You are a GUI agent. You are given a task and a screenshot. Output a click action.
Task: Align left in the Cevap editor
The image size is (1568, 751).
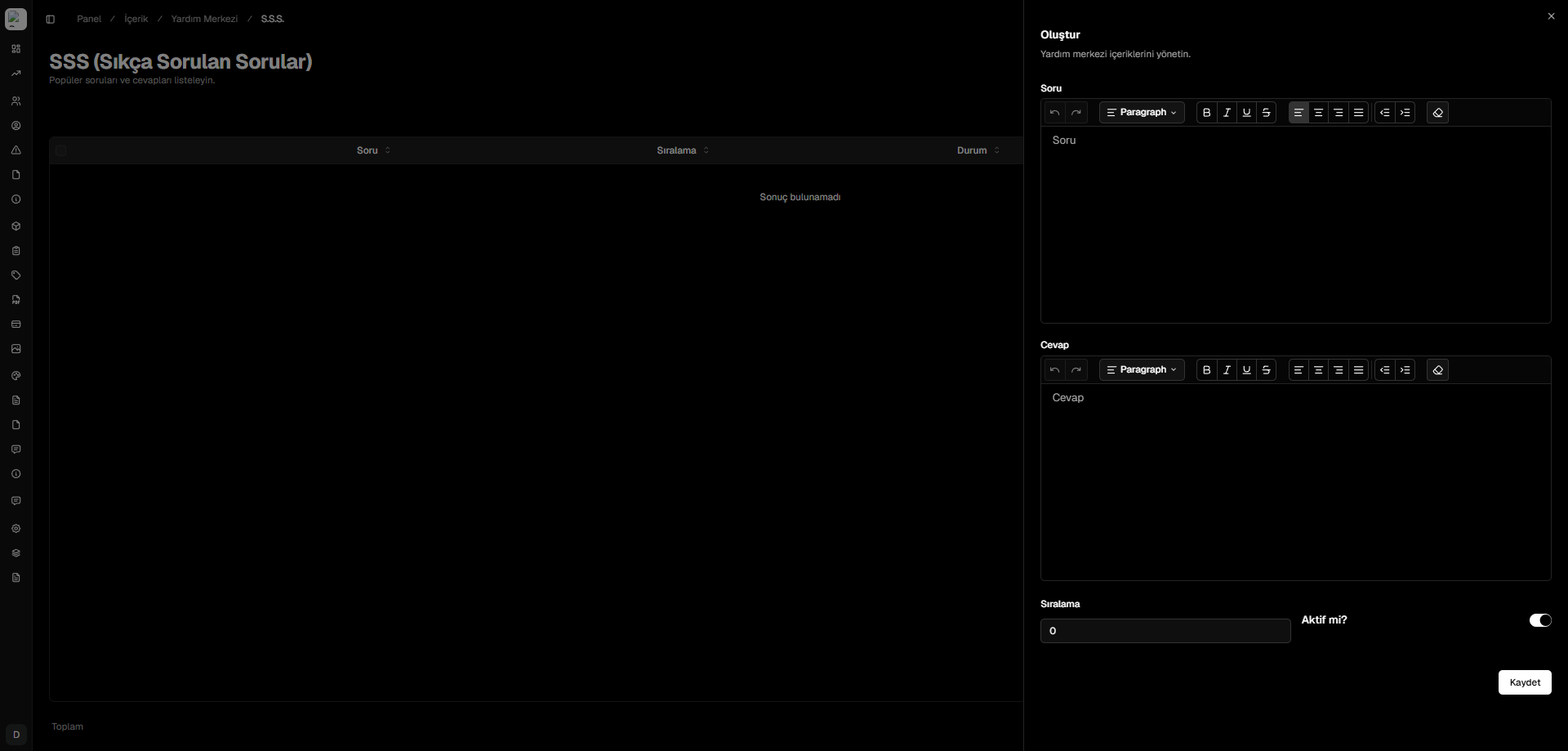[x=1298, y=370]
